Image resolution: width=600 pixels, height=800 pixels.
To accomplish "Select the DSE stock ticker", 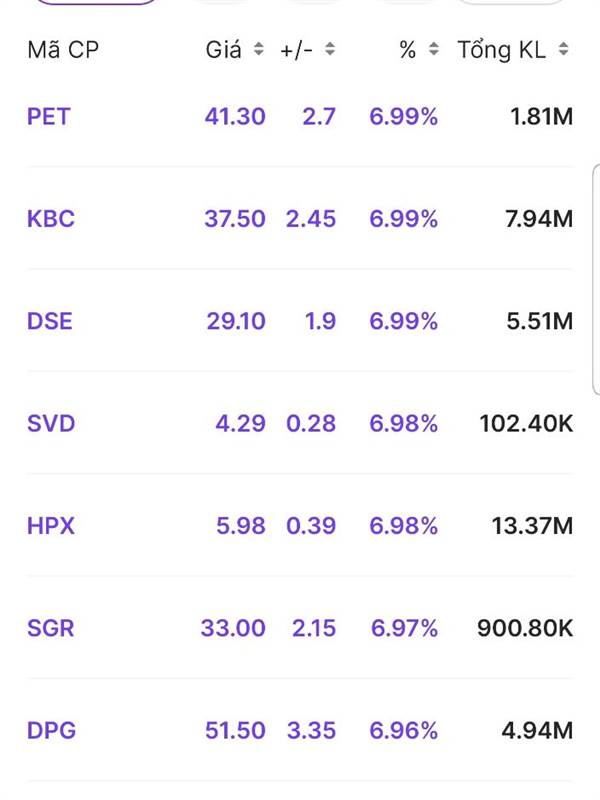I will click(49, 321).
